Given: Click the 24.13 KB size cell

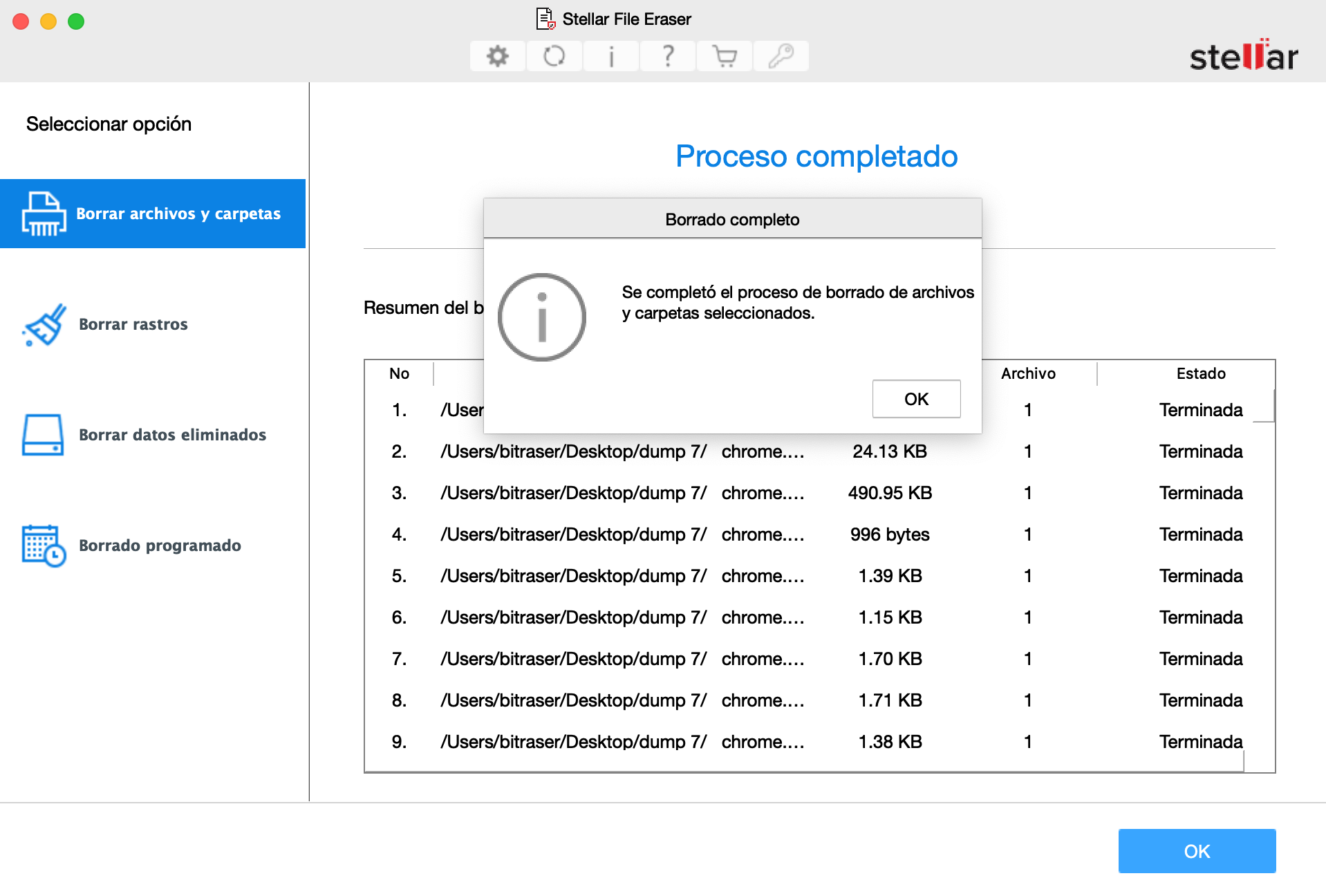Looking at the screenshot, I should coord(890,451).
